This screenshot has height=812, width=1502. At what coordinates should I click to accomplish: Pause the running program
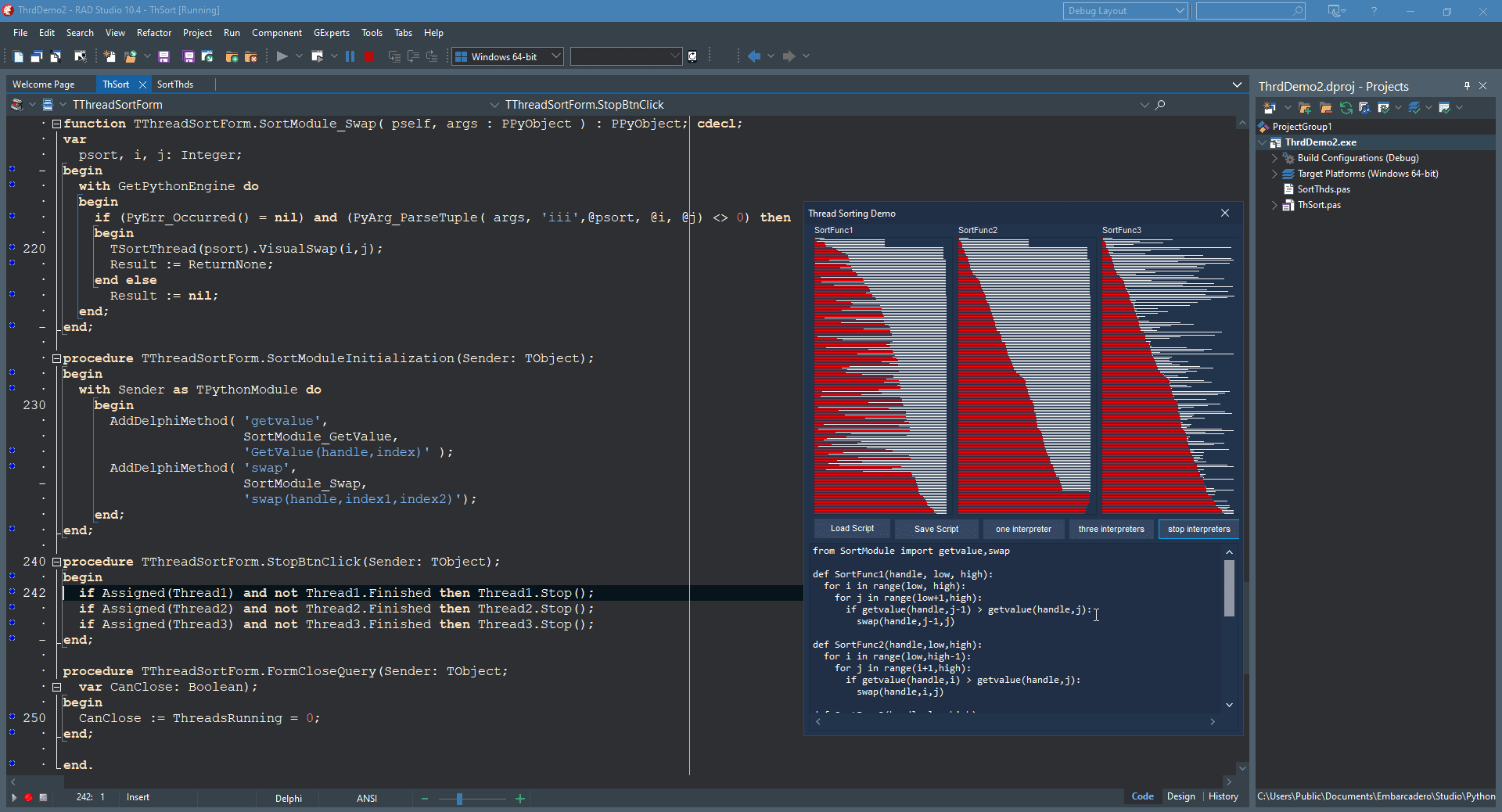coord(350,56)
